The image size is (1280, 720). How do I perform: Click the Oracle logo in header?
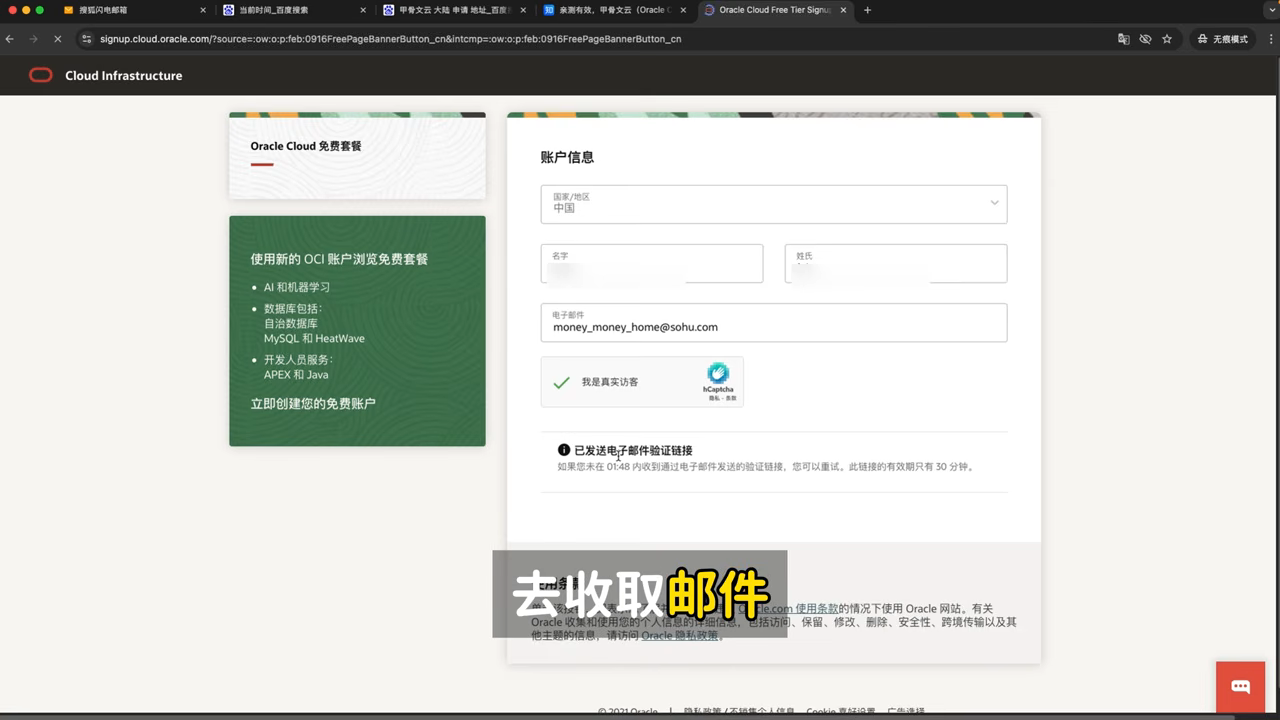40,75
